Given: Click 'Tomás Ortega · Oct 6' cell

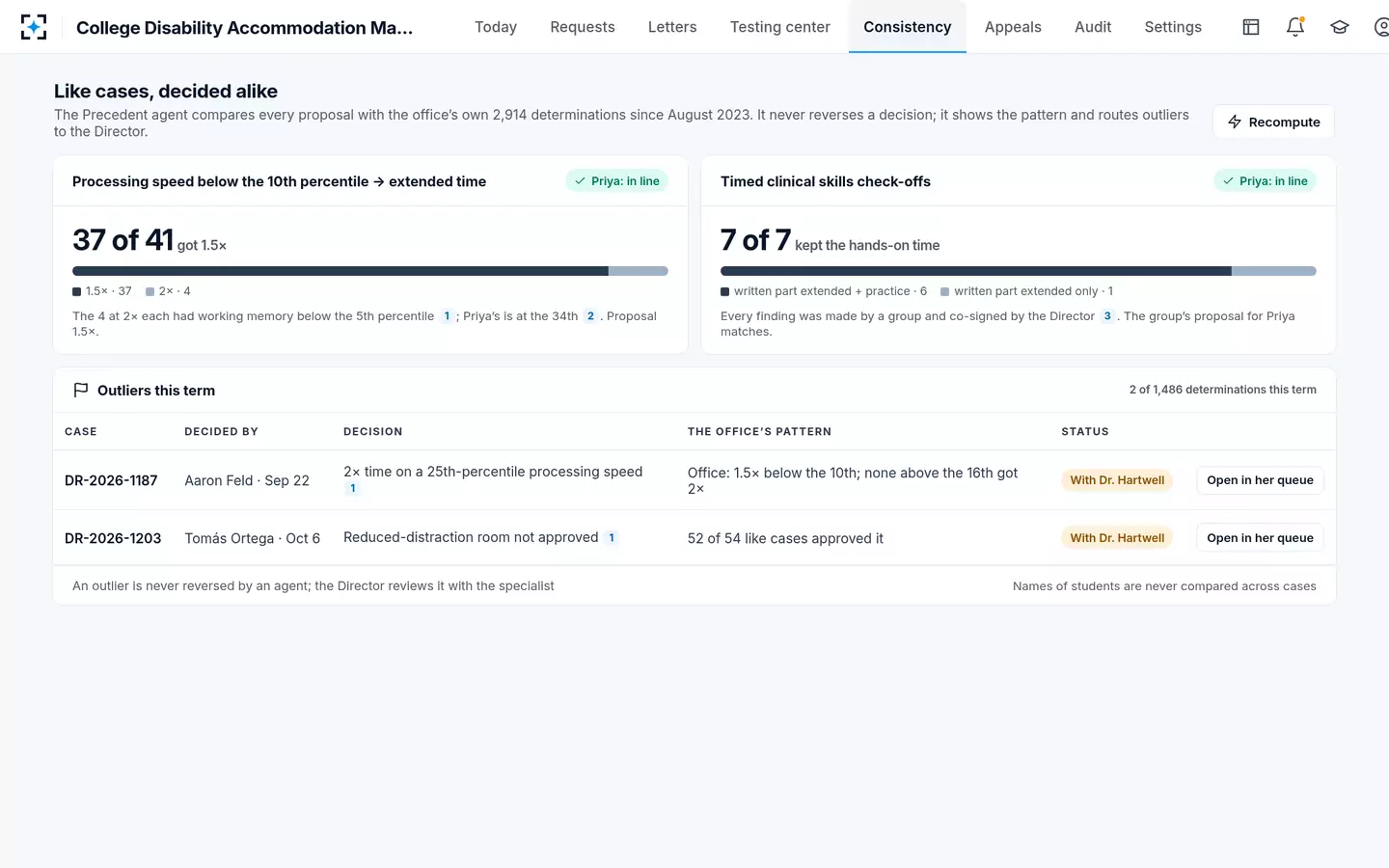Looking at the screenshot, I should pyautogui.click(x=253, y=538).
